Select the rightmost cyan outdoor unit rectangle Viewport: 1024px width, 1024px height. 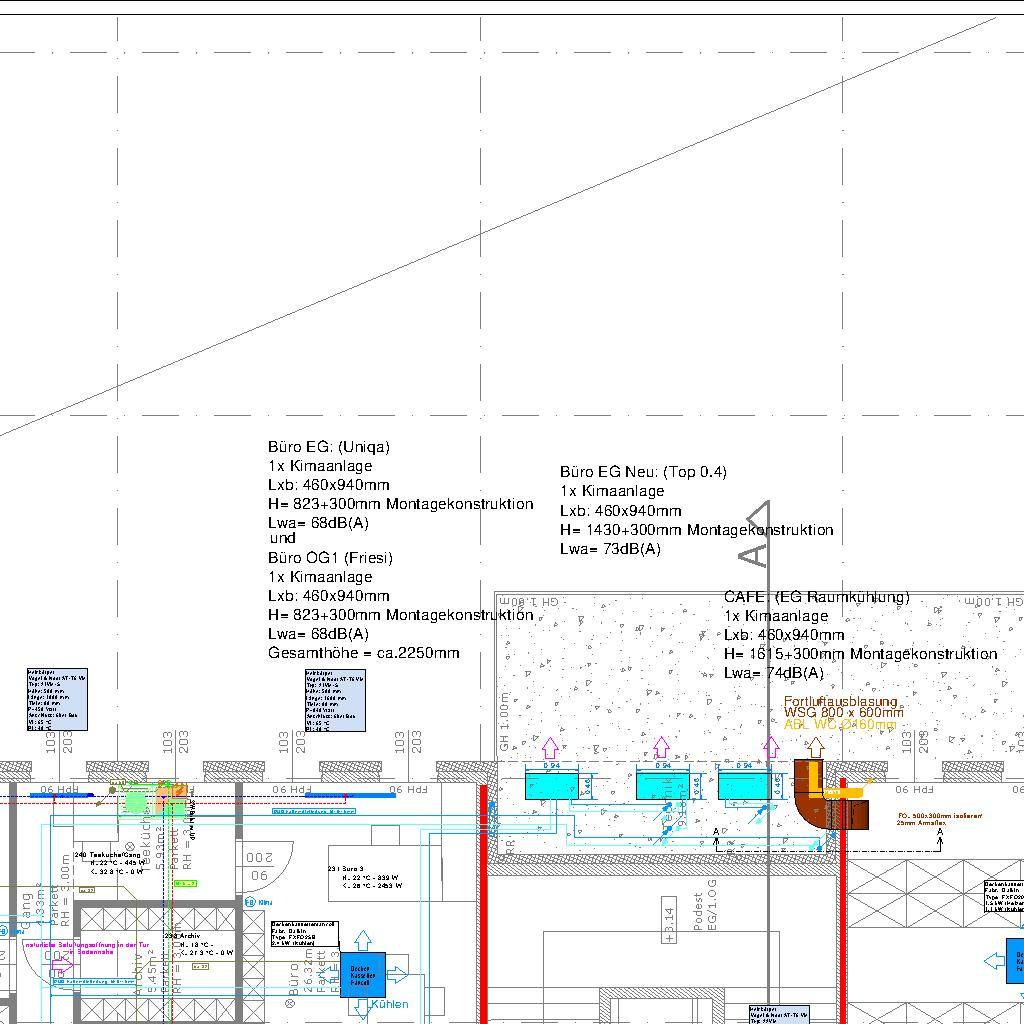[744, 786]
